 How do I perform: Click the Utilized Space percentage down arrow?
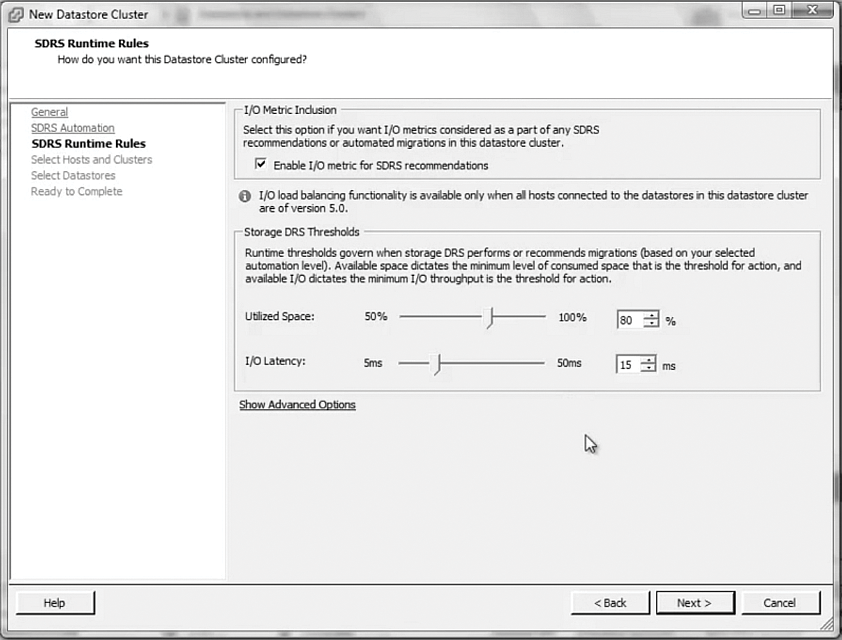(651, 324)
